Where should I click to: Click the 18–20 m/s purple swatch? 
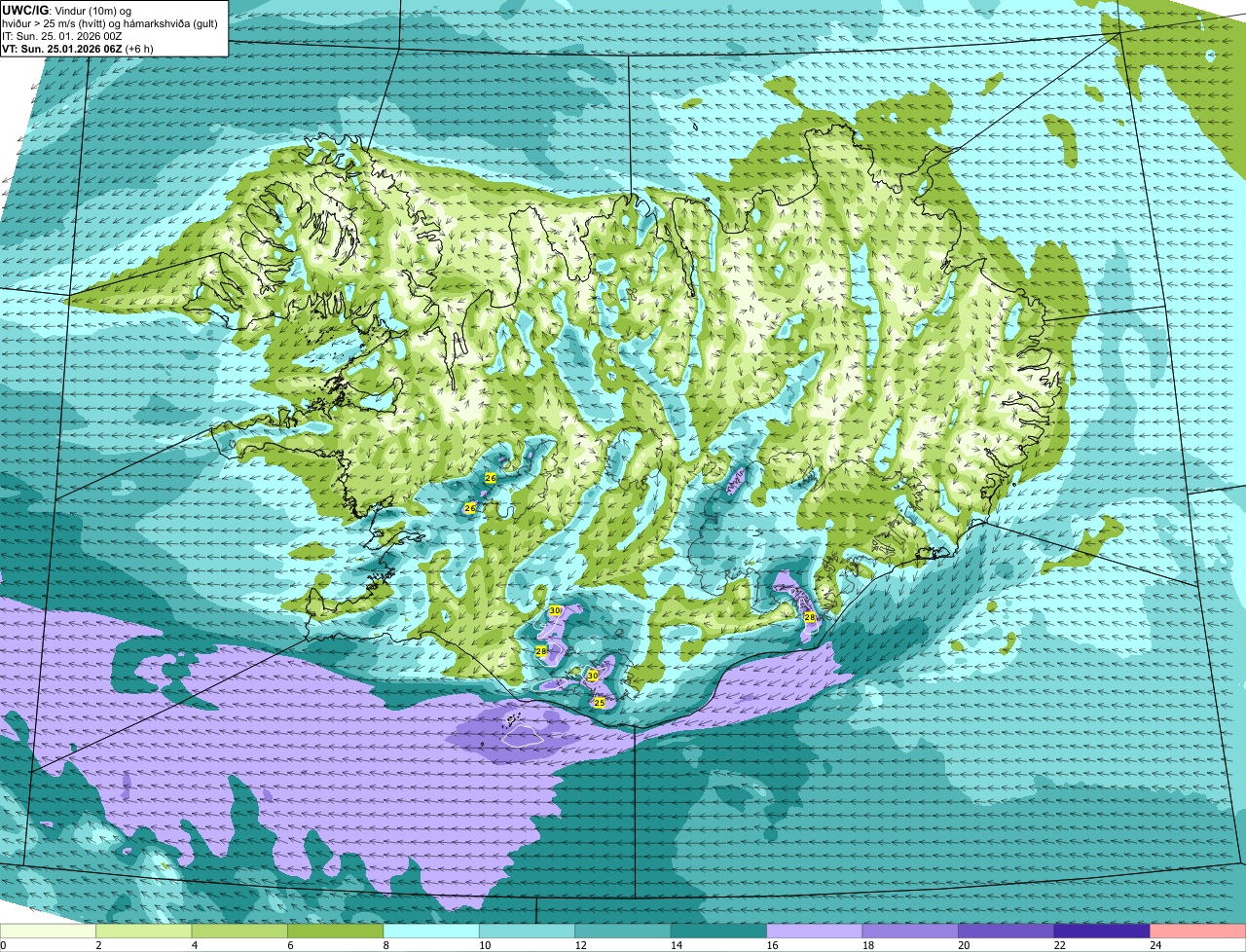point(910,932)
